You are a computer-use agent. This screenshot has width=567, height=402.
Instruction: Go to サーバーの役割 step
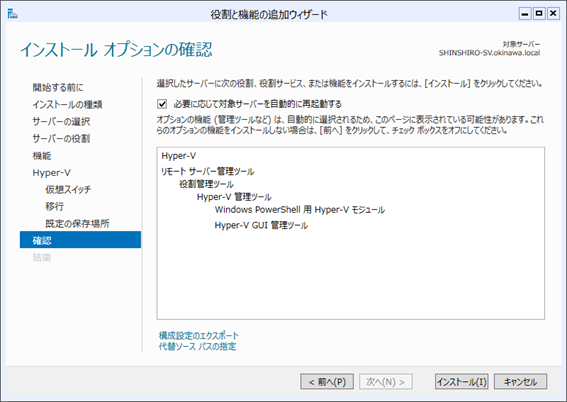[x=61, y=138]
